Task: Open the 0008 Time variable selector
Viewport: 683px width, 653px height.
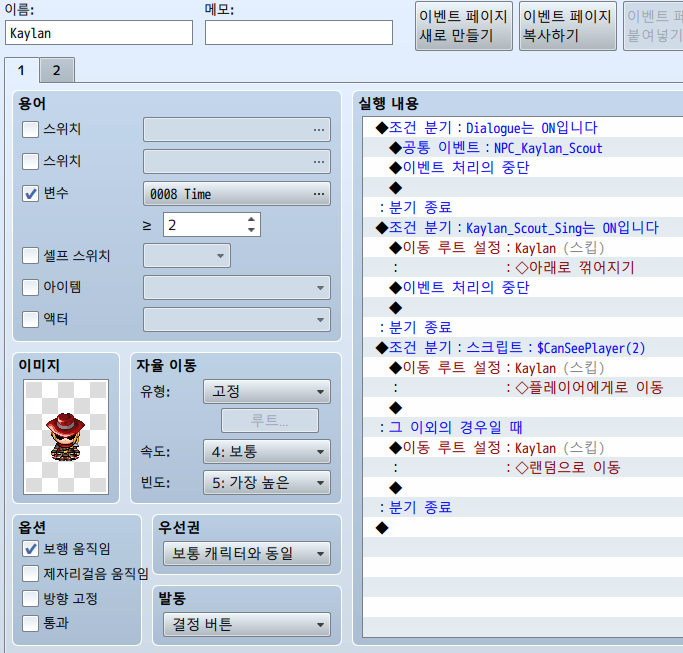Action: tap(237, 193)
